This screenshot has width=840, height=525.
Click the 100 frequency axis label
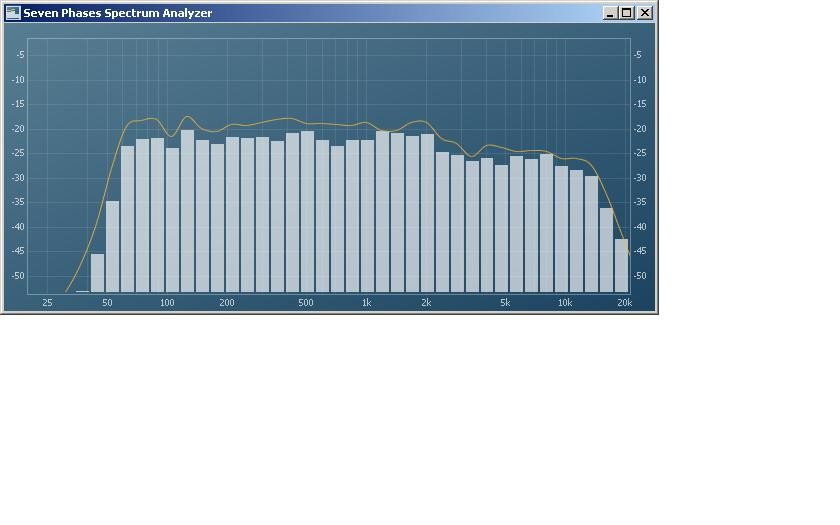tap(167, 303)
